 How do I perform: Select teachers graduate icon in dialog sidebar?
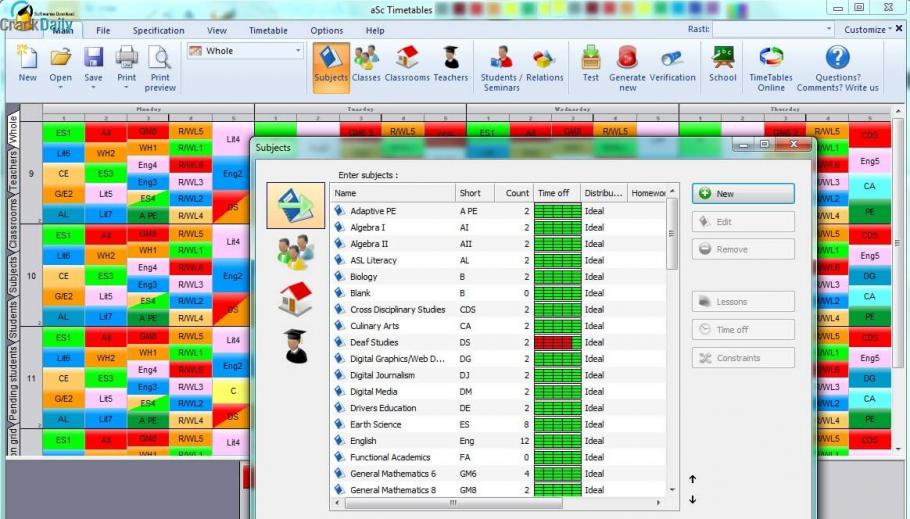click(x=295, y=346)
